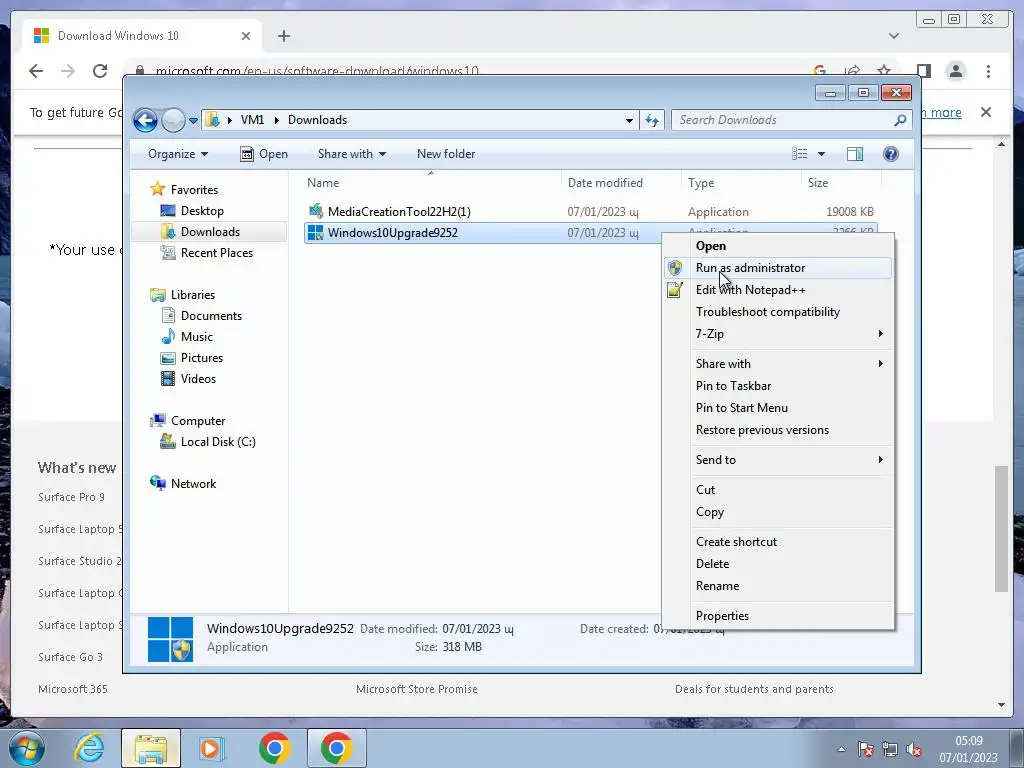The width and height of the screenshot is (1024, 768).
Task: Expand the Share with context submenu
Action: 777,364
